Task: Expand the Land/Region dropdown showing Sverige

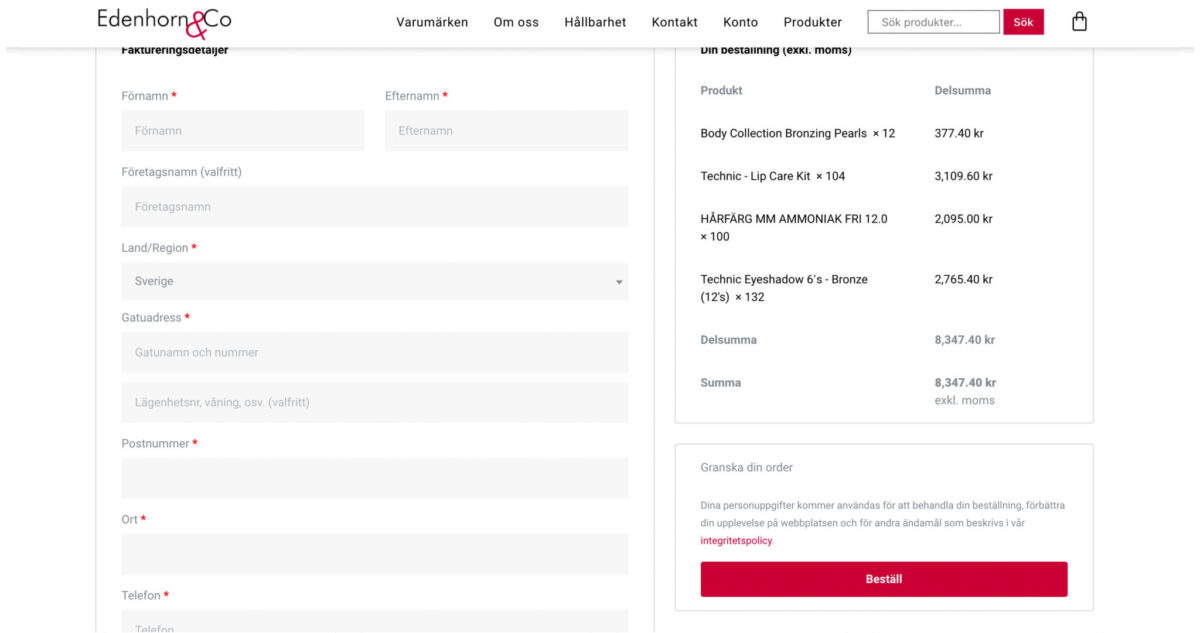Action: 375,282
